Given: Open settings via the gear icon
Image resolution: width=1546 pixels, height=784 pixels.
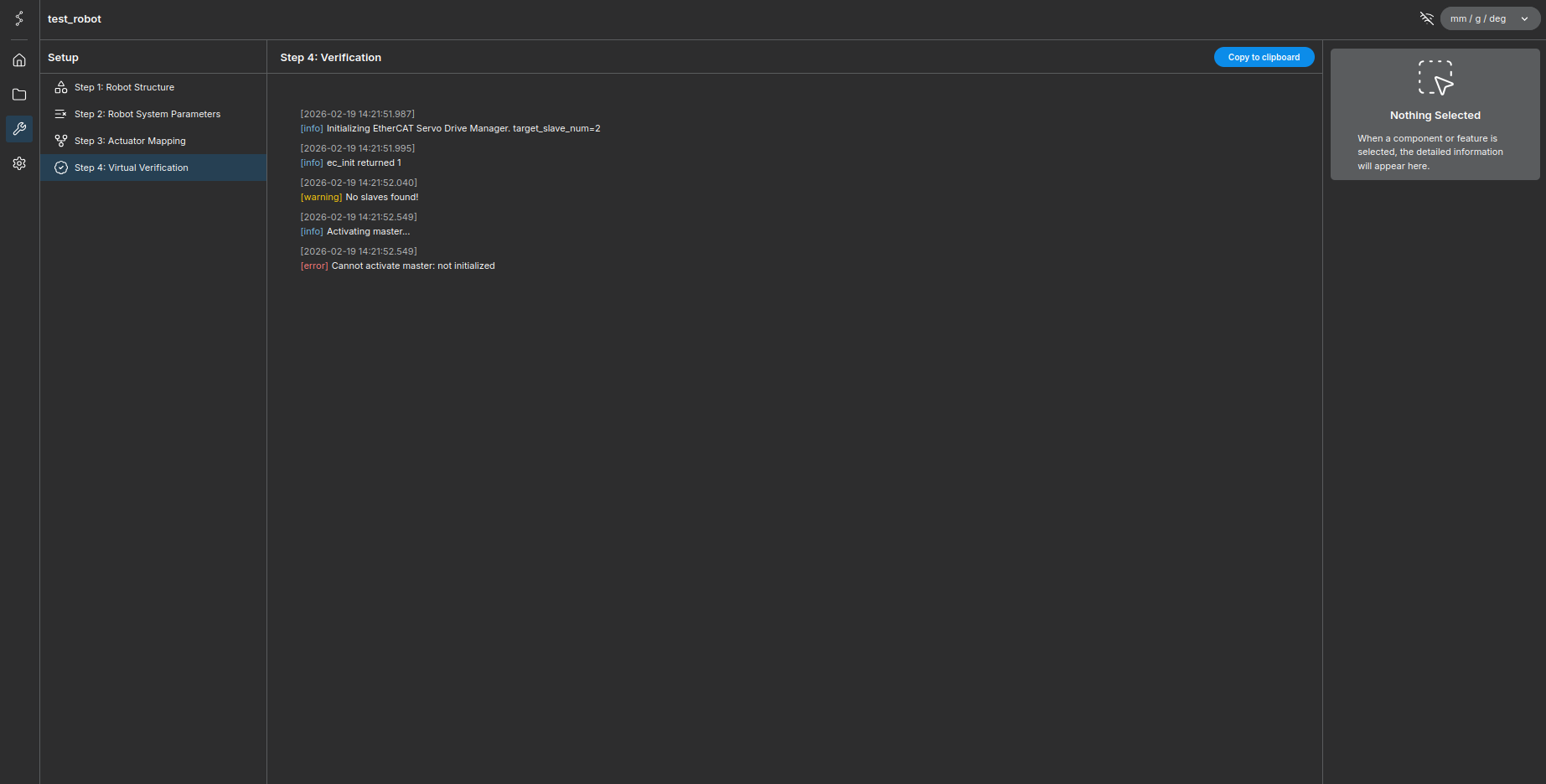Looking at the screenshot, I should (19, 163).
